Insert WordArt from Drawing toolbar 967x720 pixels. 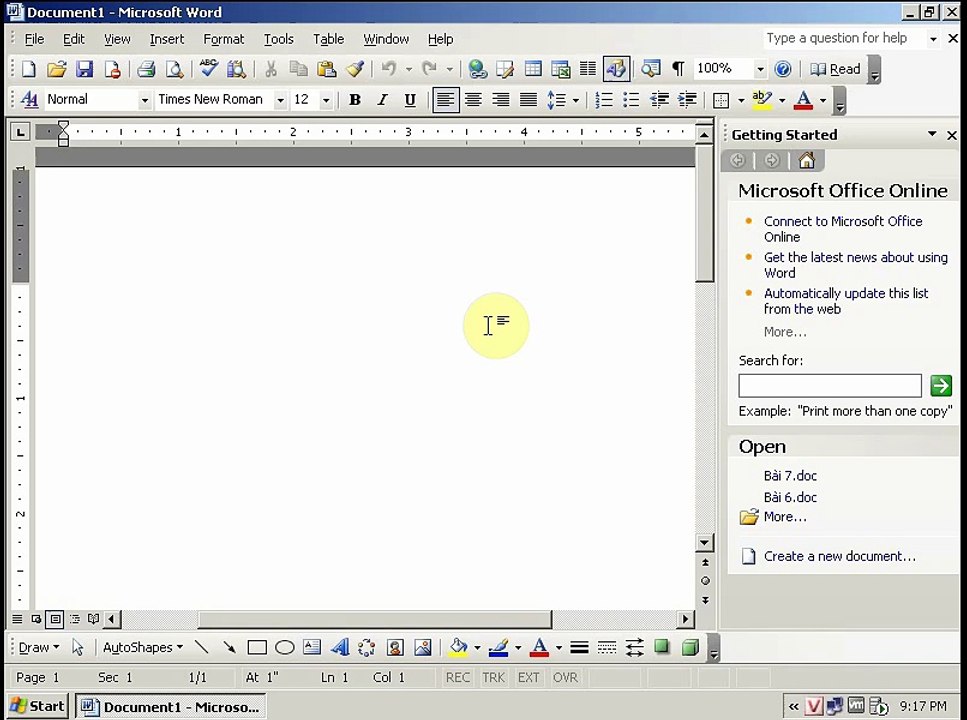[x=339, y=647]
